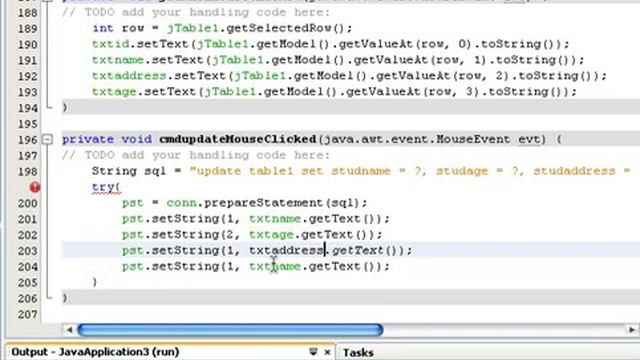Collapse the cmdupdateMouseClicked method fold
The width and height of the screenshot is (640, 360).
click(47, 140)
